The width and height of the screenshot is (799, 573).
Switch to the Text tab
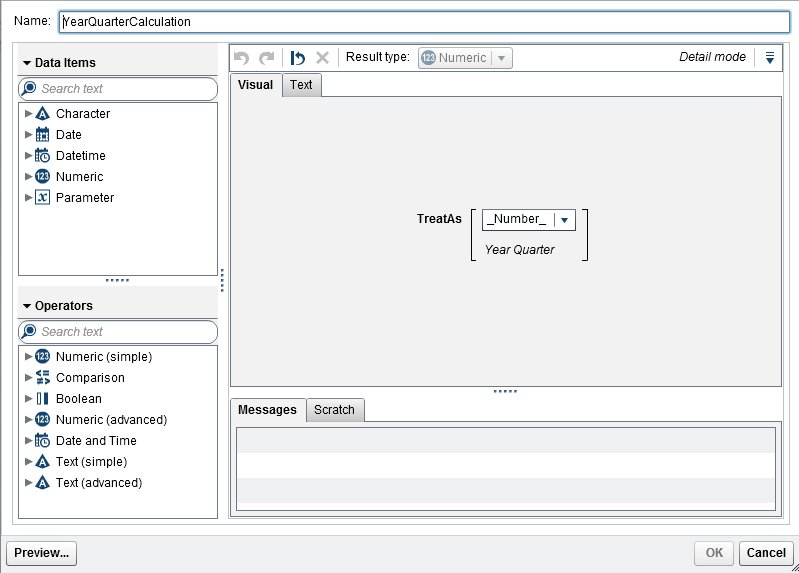pyautogui.click(x=301, y=85)
